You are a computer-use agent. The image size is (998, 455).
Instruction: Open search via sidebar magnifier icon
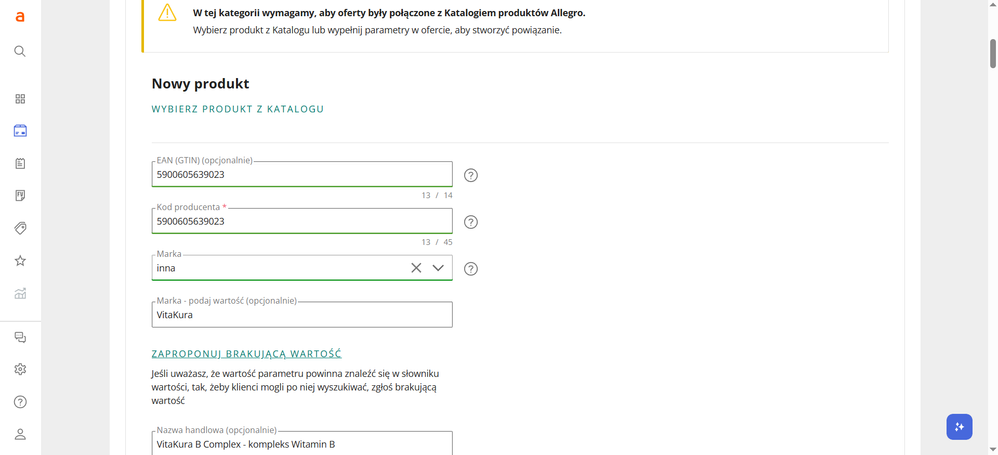click(x=20, y=51)
